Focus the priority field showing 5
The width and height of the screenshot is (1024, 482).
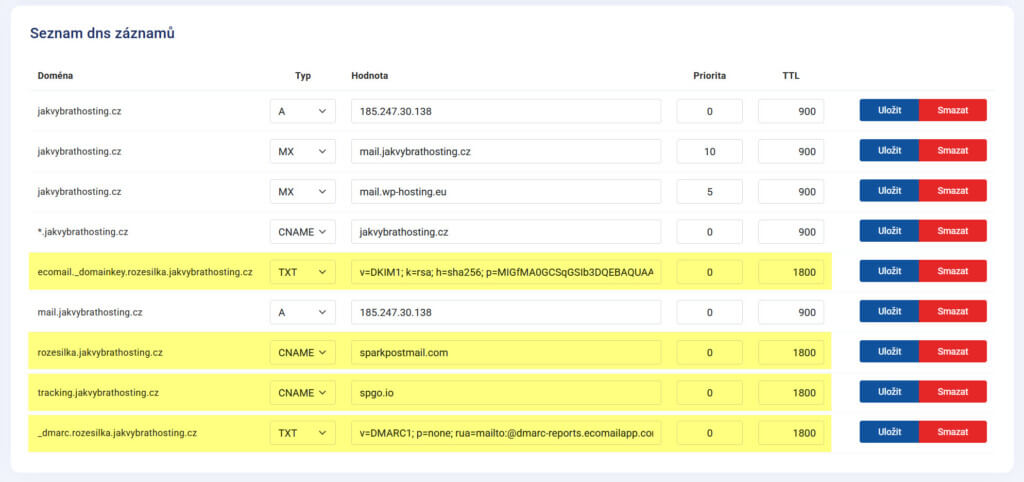pos(709,191)
